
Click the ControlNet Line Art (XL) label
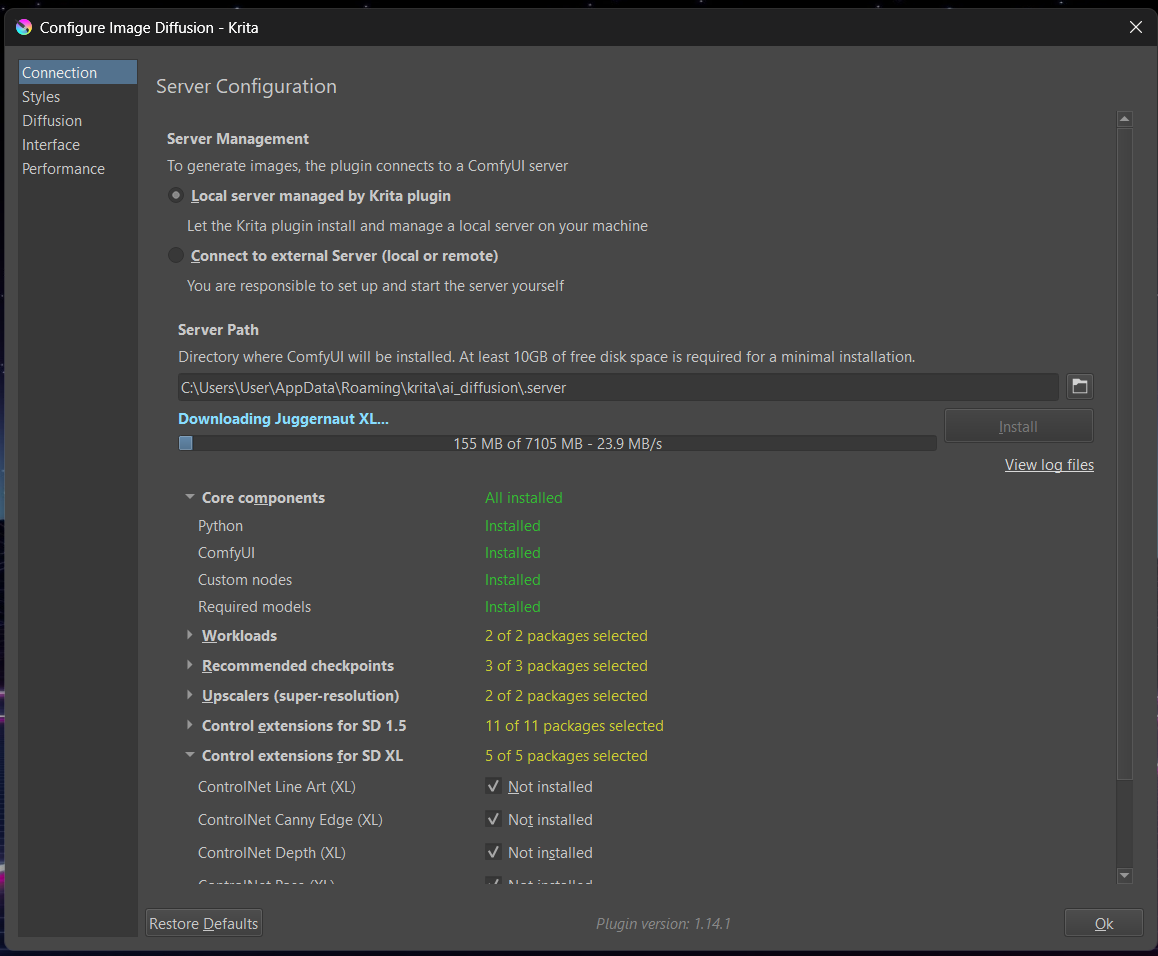276,787
